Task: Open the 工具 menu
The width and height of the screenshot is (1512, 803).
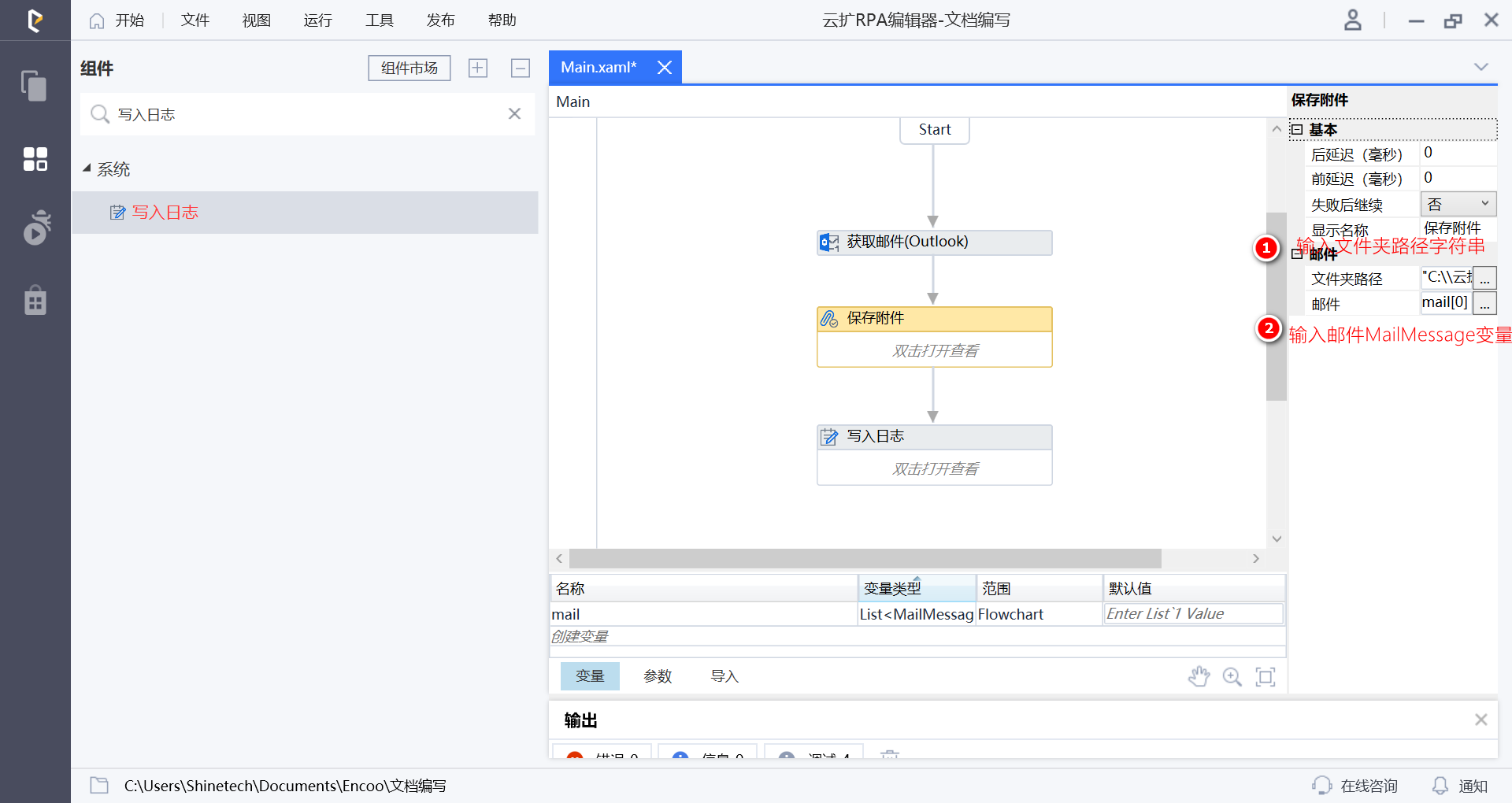Action: pyautogui.click(x=380, y=20)
